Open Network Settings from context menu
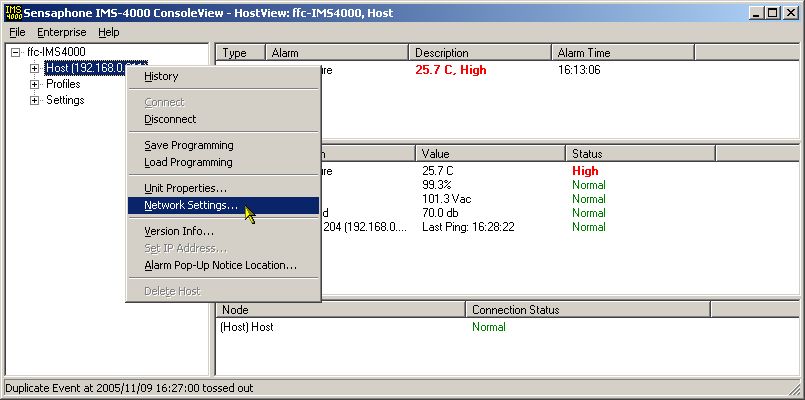The height and width of the screenshot is (400, 805). point(223,205)
